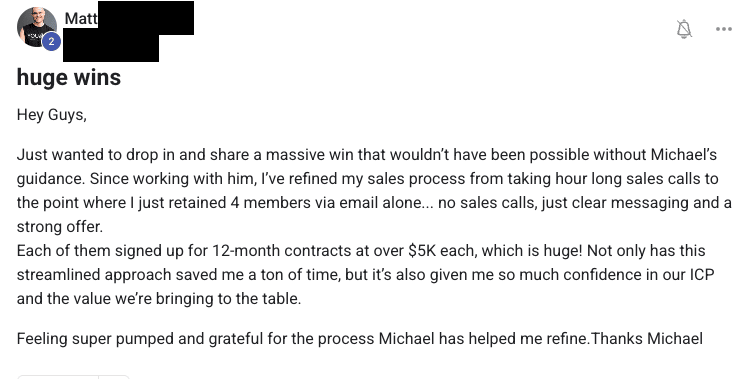Click the 'Hey Guys,' greeting line
This screenshot has height=379, width=748.
tap(52, 115)
